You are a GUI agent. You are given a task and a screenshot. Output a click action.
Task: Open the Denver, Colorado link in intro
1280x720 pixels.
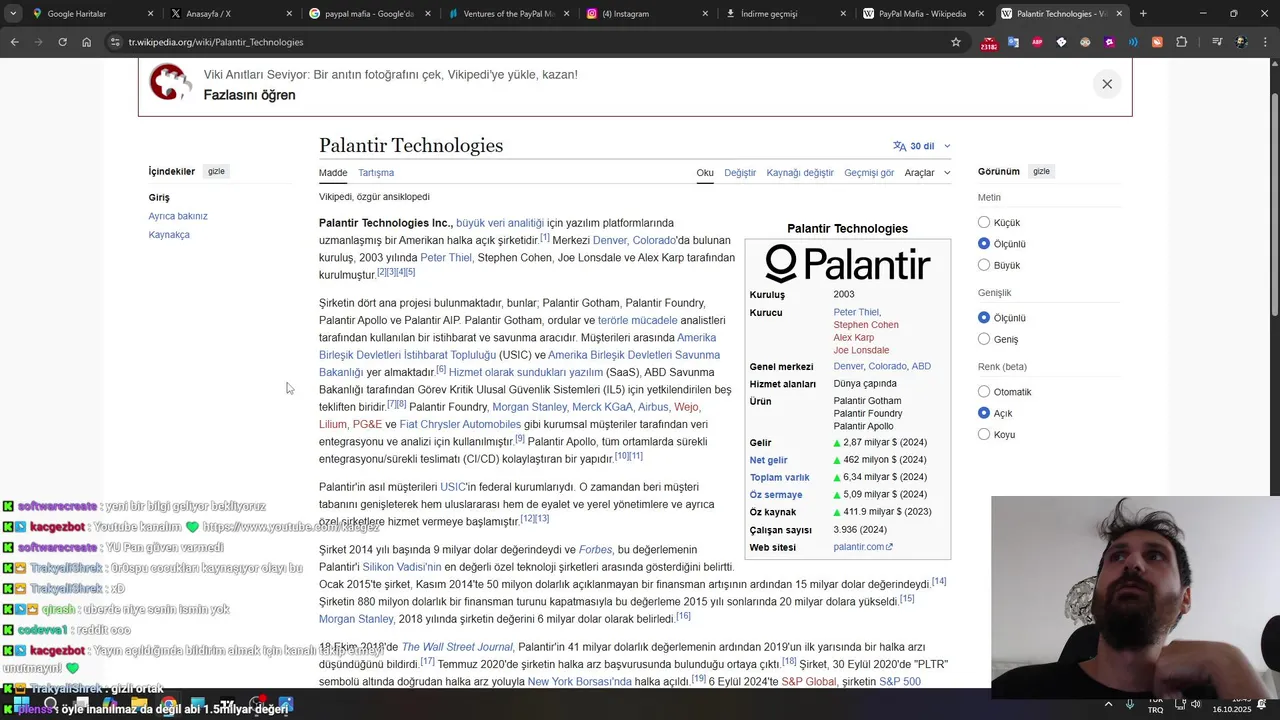634,241
